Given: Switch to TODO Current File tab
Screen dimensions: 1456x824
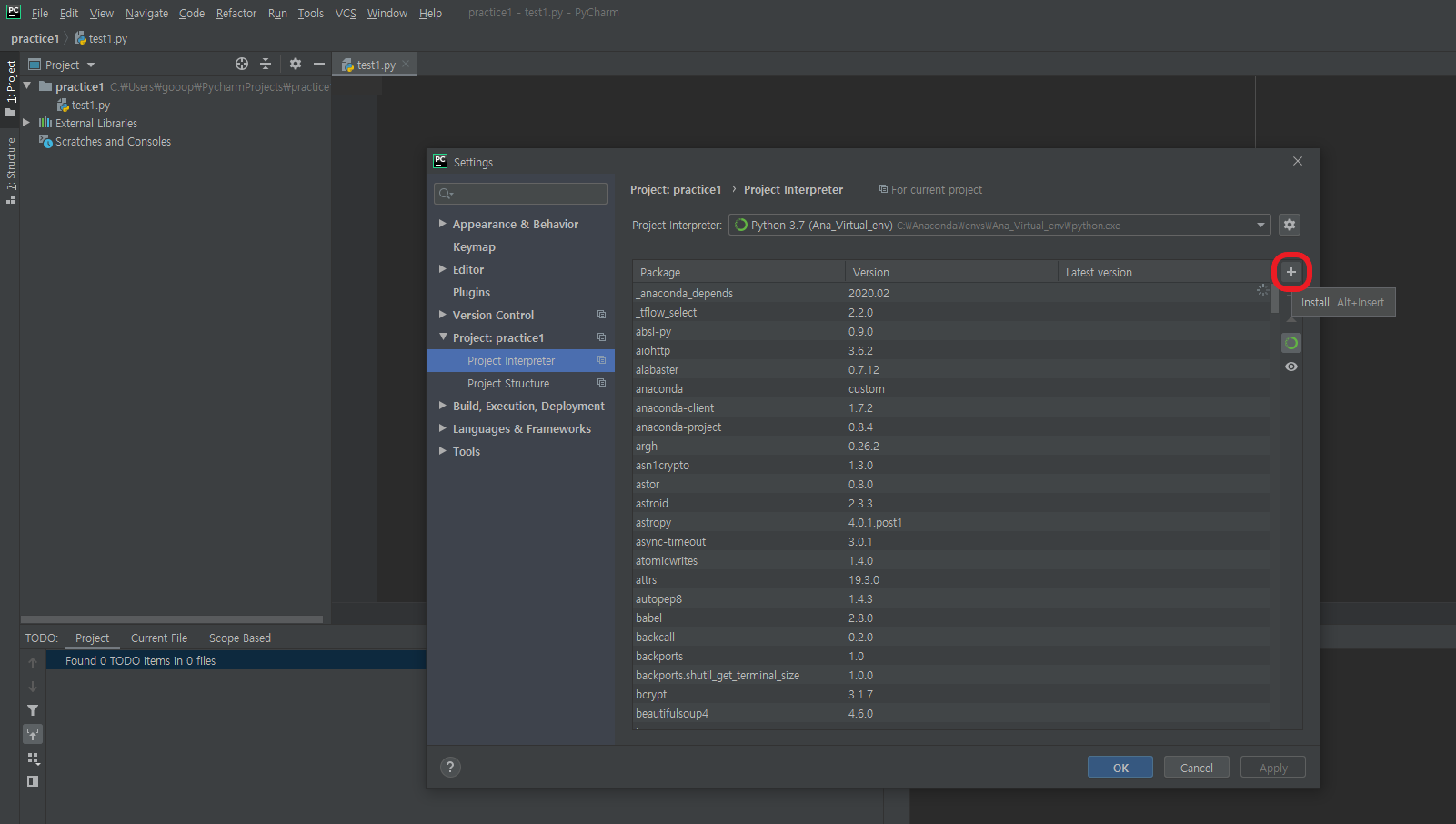Looking at the screenshot, I should [159, 638].
